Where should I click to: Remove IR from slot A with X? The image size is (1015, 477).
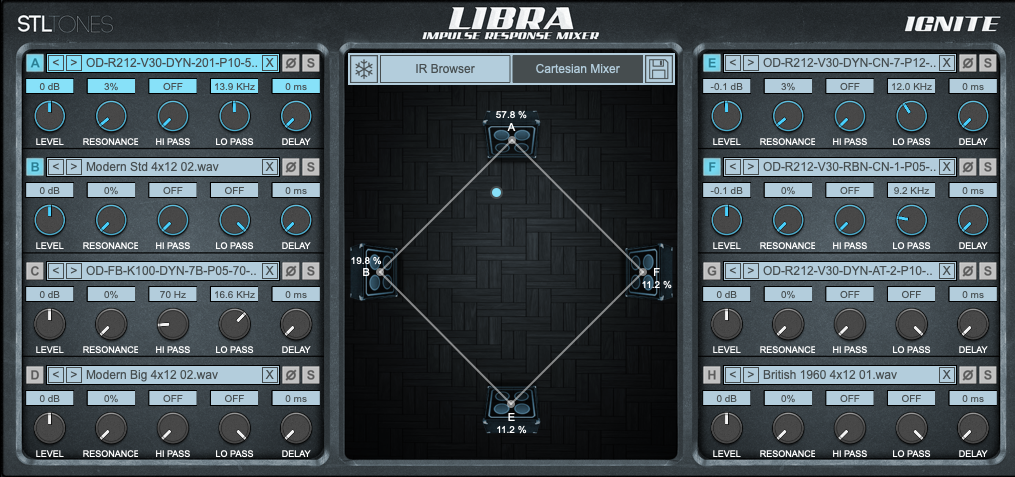tap(270, 63)
